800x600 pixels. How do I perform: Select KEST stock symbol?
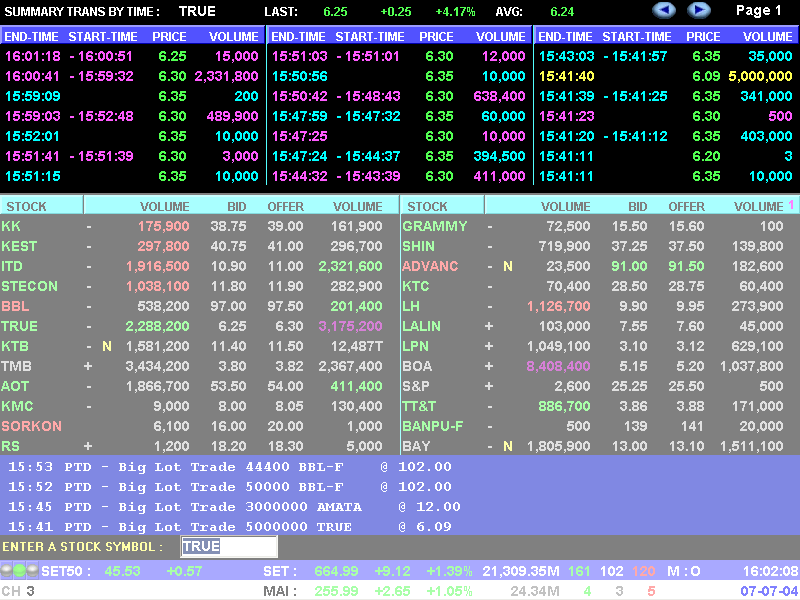pos(19,246)
